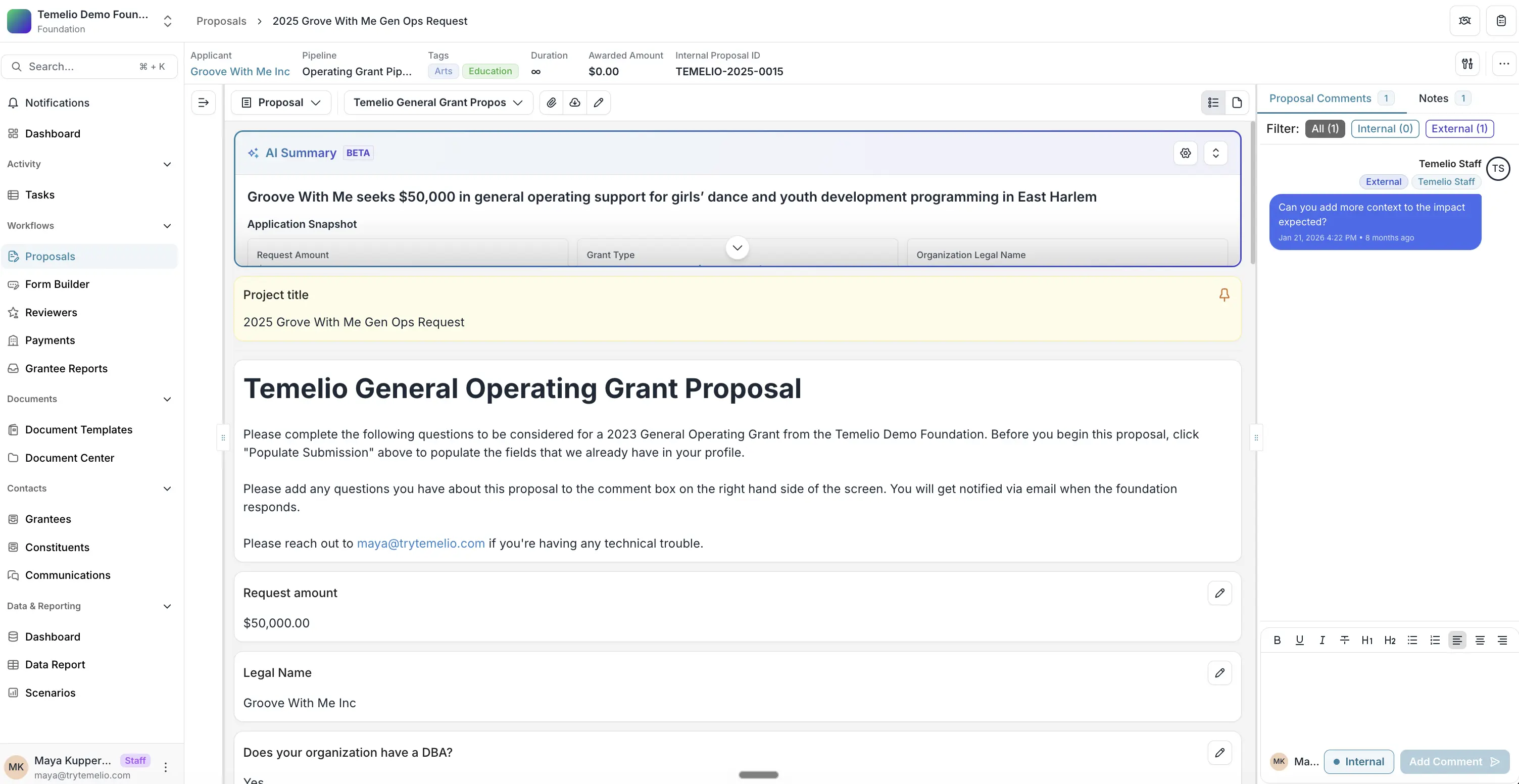Edit the DBA question answer
The width and height of the screenshot is (1519, 784).
tap(1219, 752)
